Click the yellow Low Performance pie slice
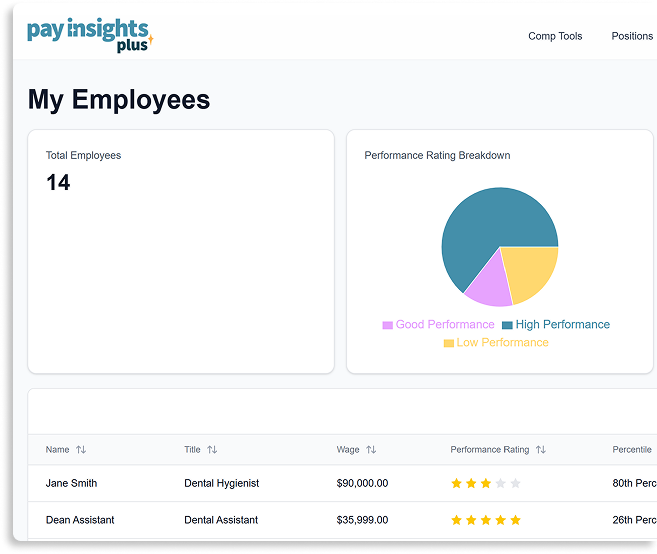This screenshot has height=554, width=657. 530,270
